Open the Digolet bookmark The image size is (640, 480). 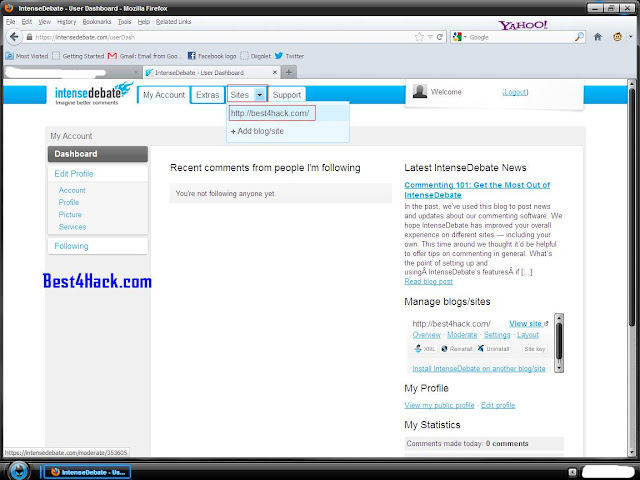coord(256,56)
